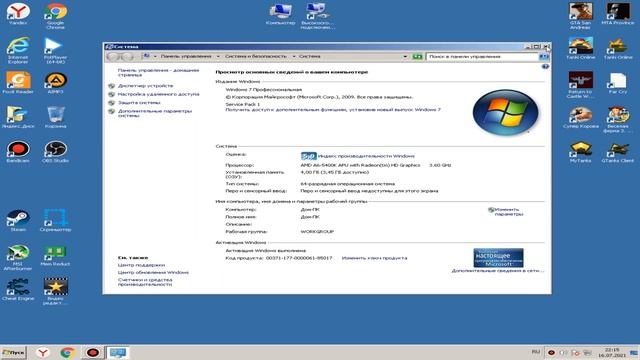Select the Корзина recycle bin icon
The image size is (640, 360).
click(56, 117)
